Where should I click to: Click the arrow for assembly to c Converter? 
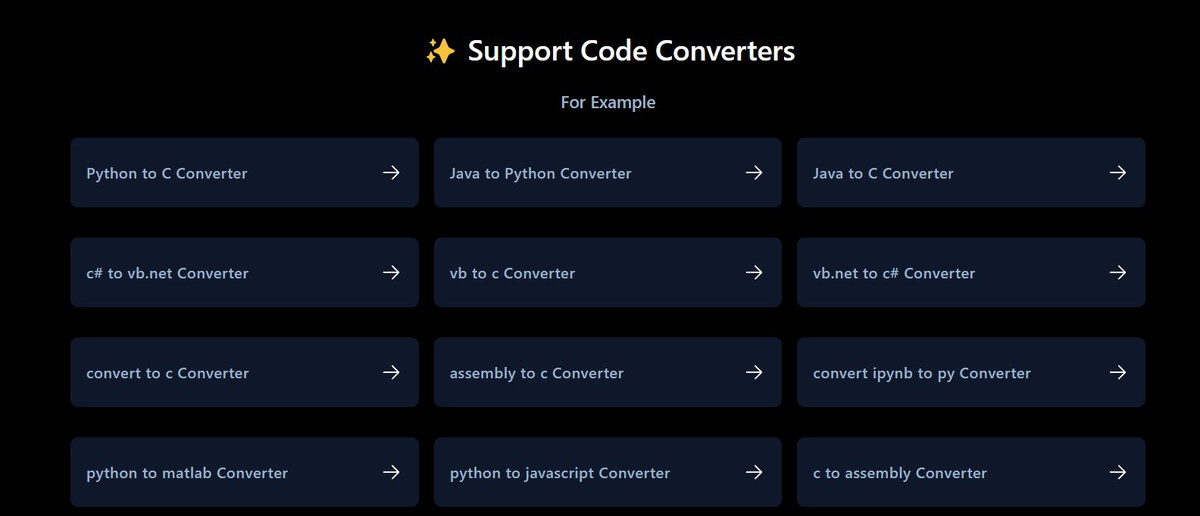coord(754,373)
